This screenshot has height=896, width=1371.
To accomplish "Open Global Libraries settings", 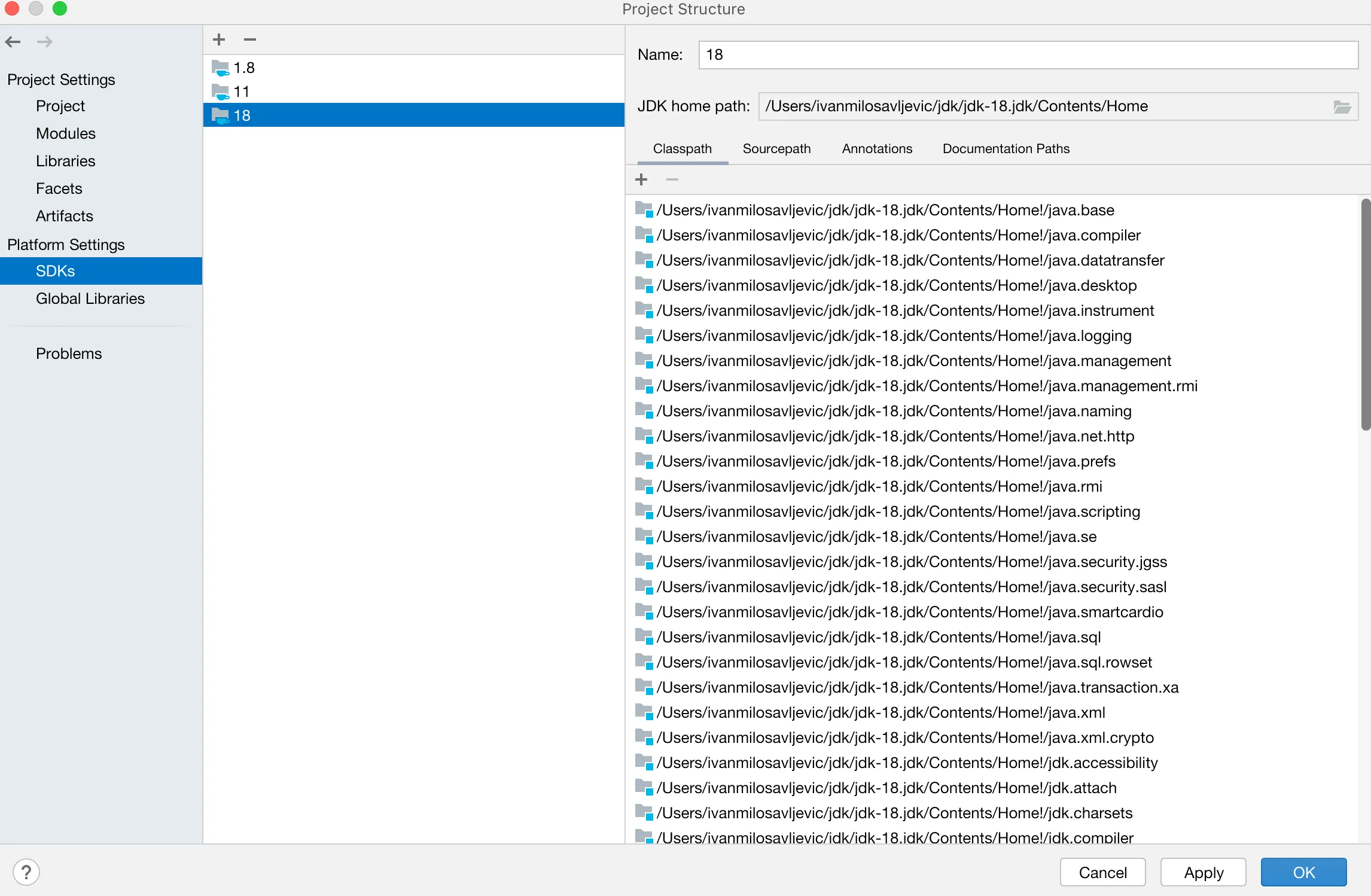I will [x=101, y=298].
